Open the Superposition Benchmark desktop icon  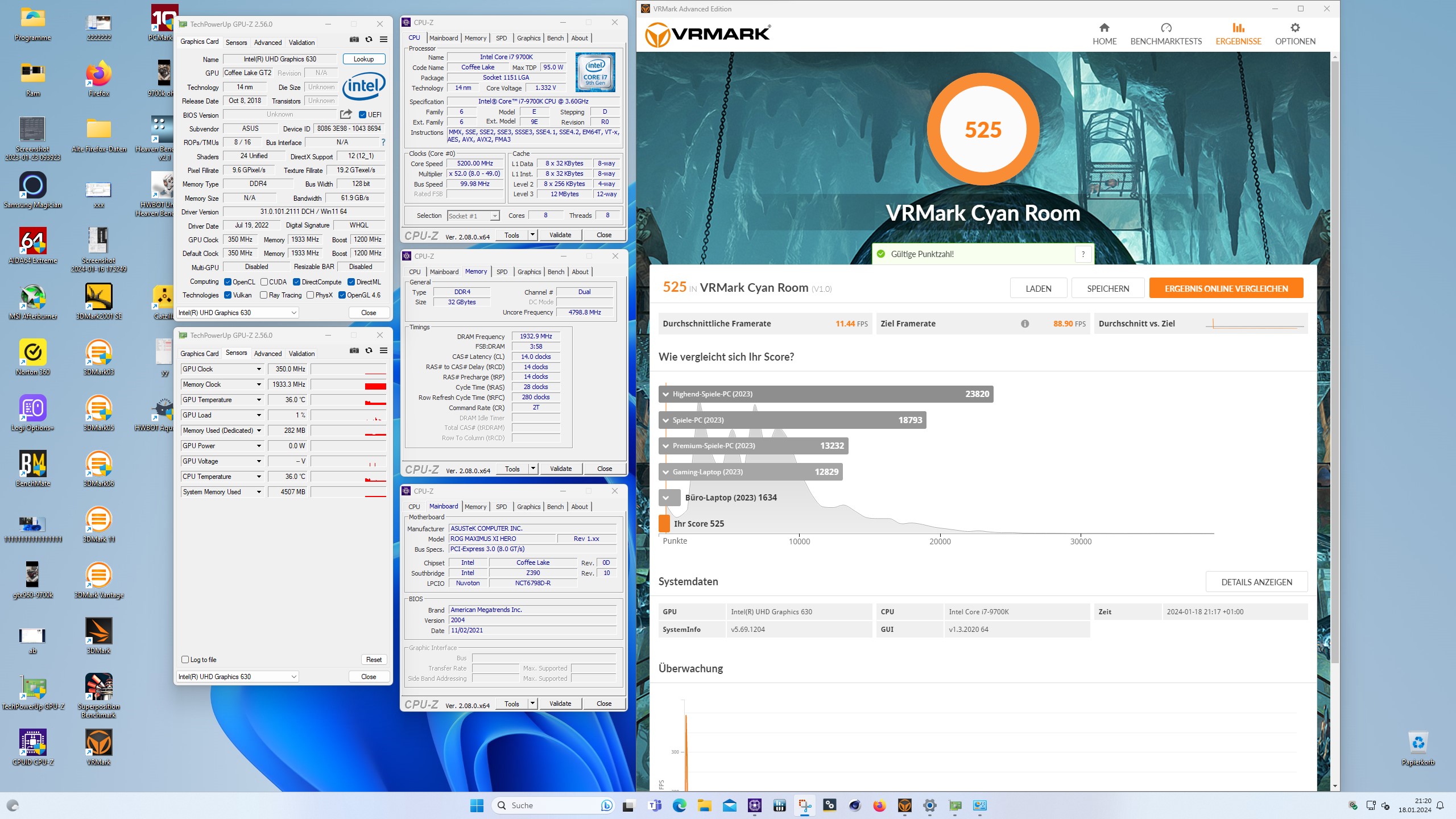pos(99,696)
